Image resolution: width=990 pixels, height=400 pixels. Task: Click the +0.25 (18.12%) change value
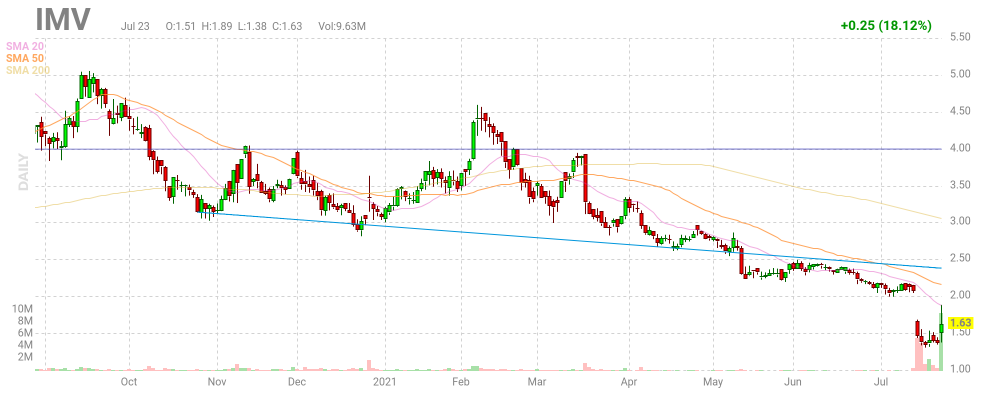click(x=886, y=24)
